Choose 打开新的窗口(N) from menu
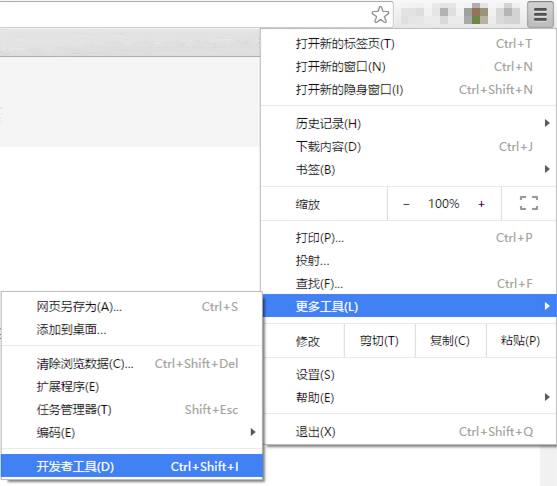Image resolution: width=557 pixels, height=486 pixels. [x=409, y=67]
